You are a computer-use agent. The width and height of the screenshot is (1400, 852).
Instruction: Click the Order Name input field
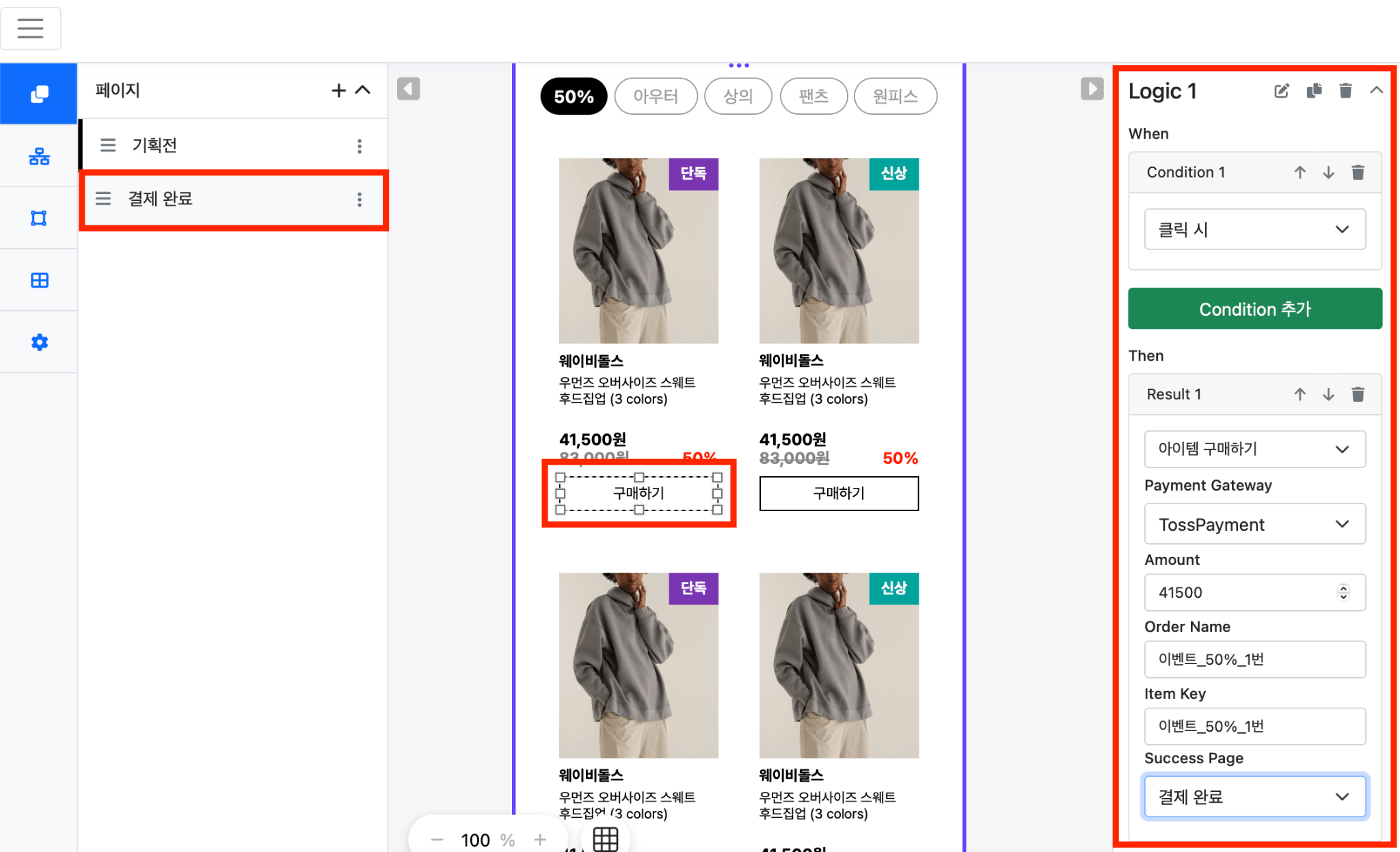click(1254, 659)
